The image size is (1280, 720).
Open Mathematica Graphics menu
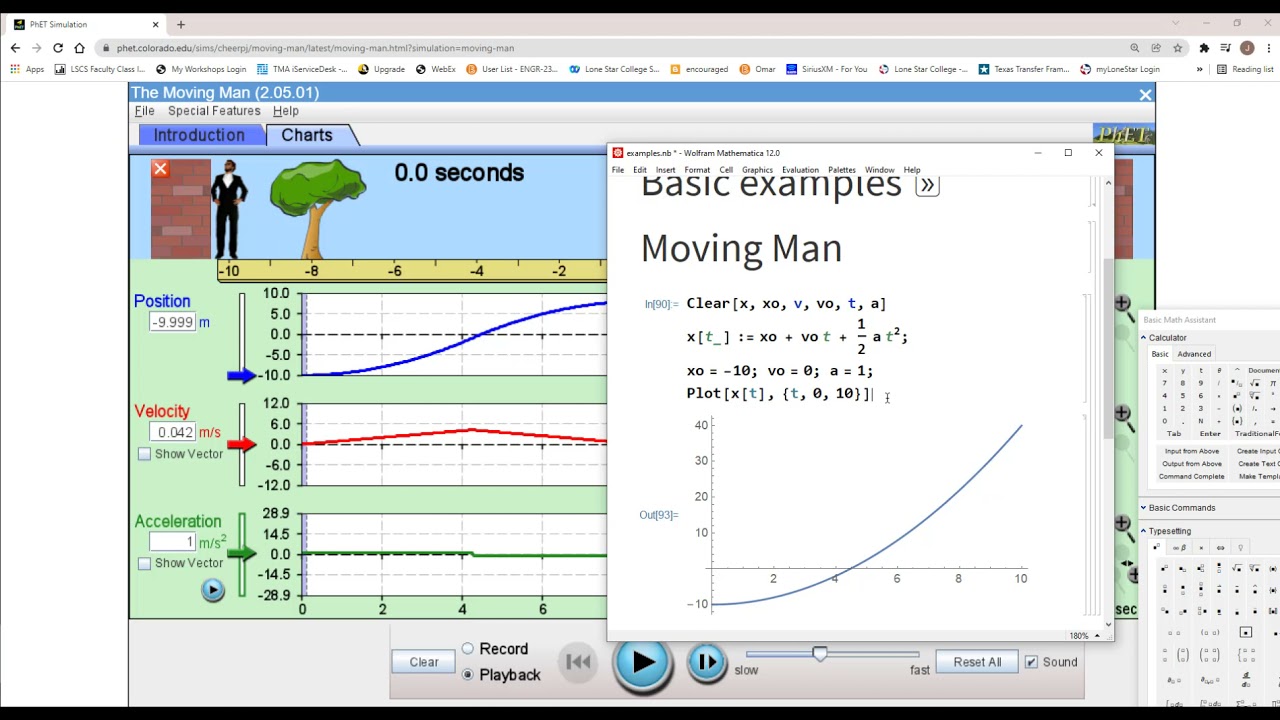tap(757, 170)
